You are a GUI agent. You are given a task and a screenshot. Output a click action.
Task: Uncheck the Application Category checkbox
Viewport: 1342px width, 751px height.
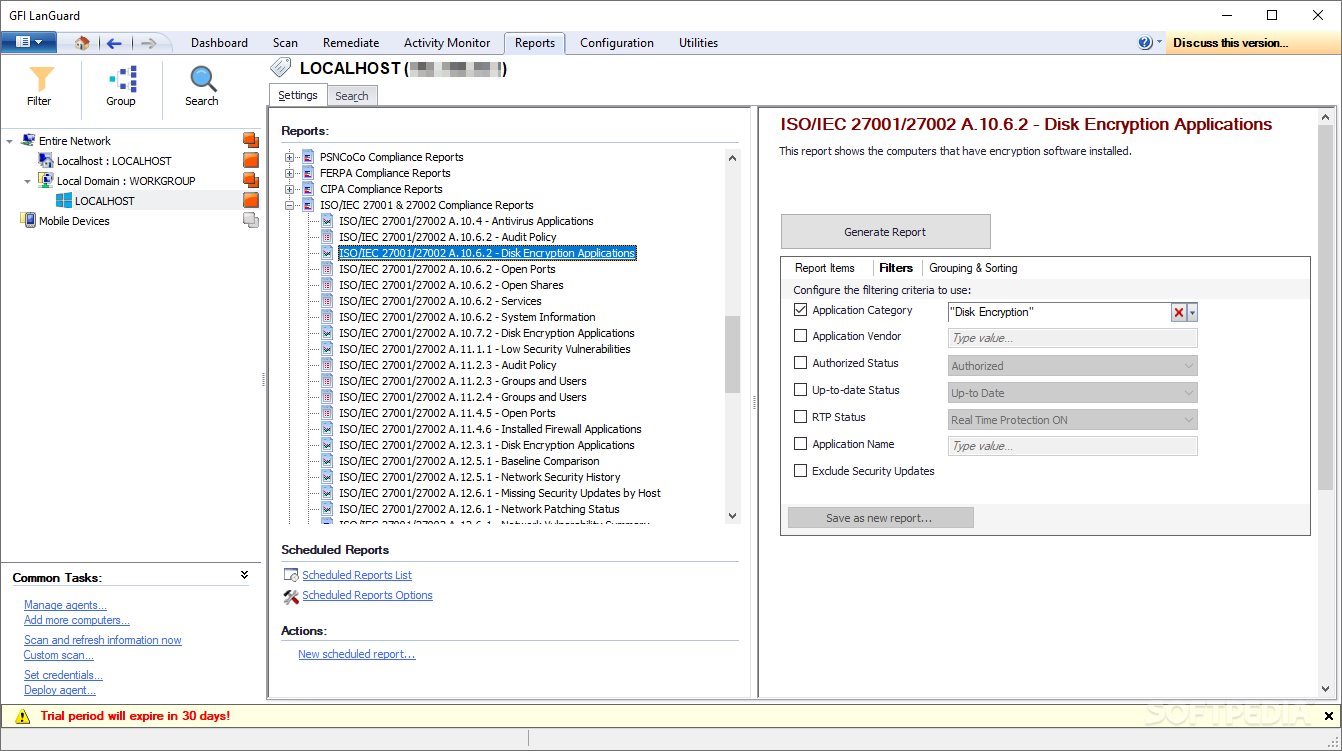pyautogui.click(x=800, y=310)
